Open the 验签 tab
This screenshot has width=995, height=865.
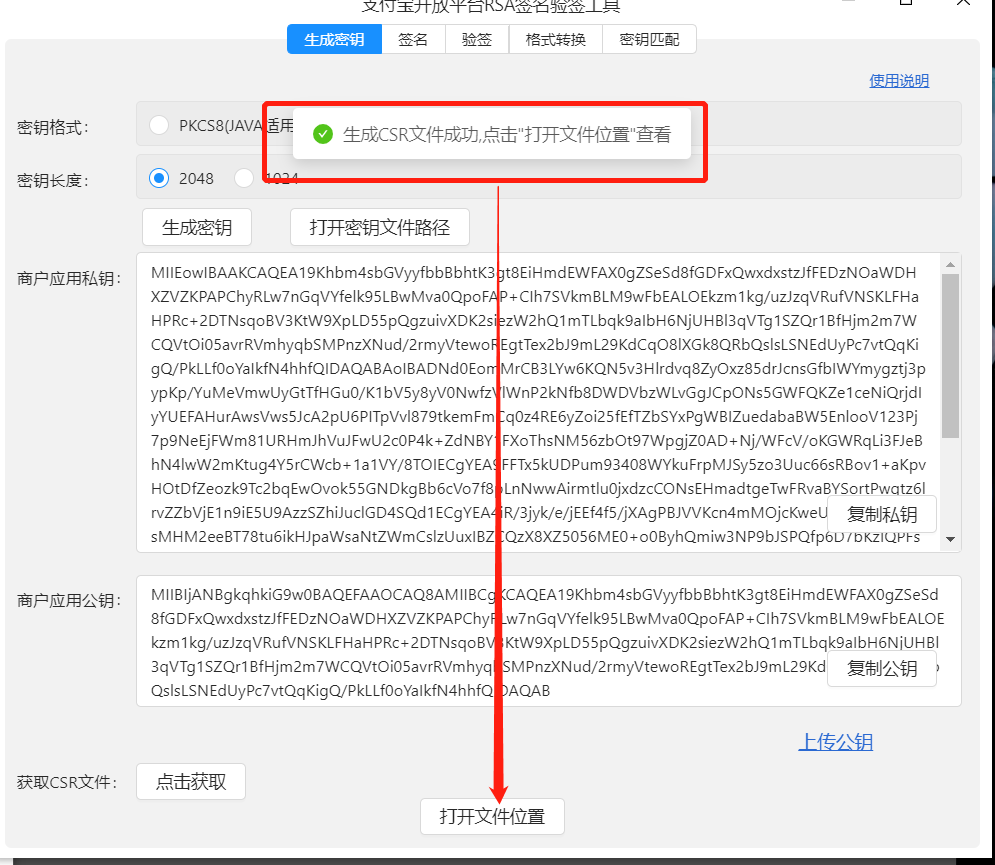(x=477, y=39)
